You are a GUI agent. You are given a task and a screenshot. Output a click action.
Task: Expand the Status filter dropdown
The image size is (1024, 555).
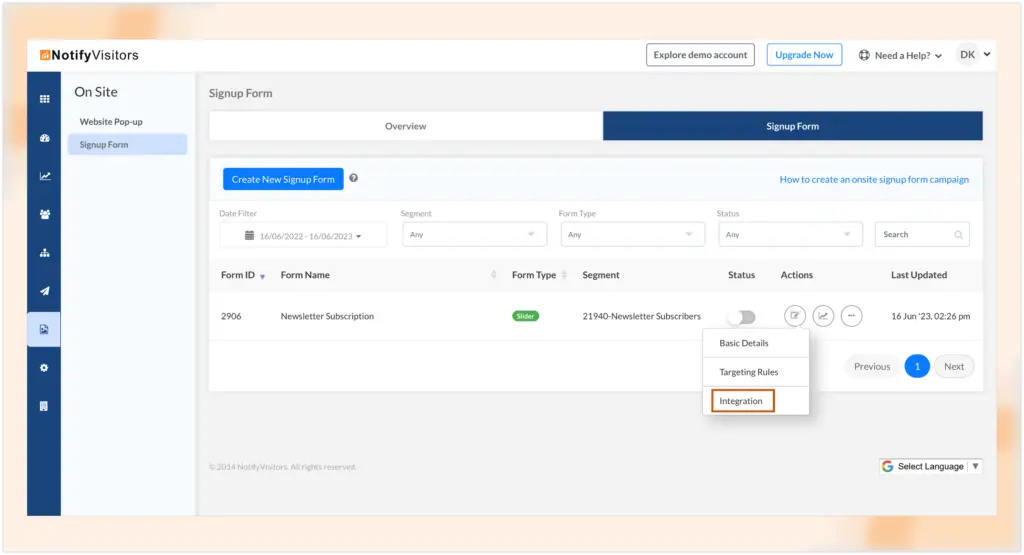click(x=789, y=235)
